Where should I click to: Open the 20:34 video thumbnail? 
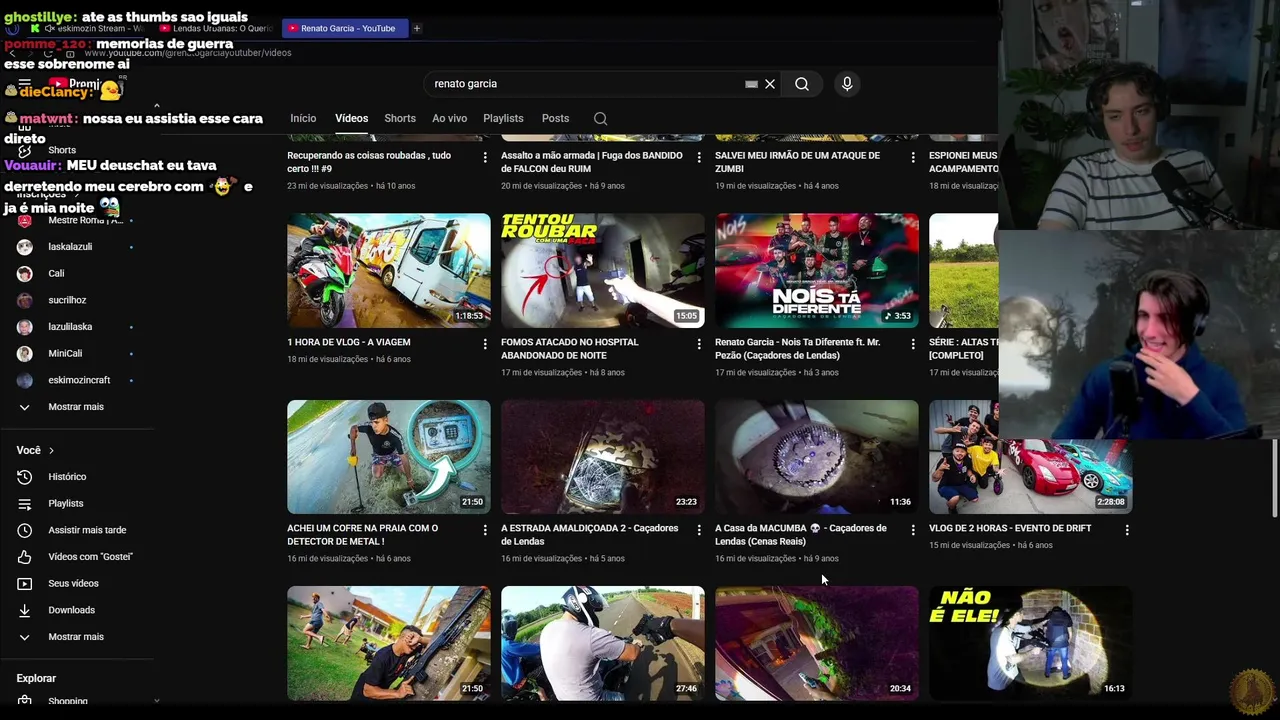pyautogui.click(x=817, y=643)
